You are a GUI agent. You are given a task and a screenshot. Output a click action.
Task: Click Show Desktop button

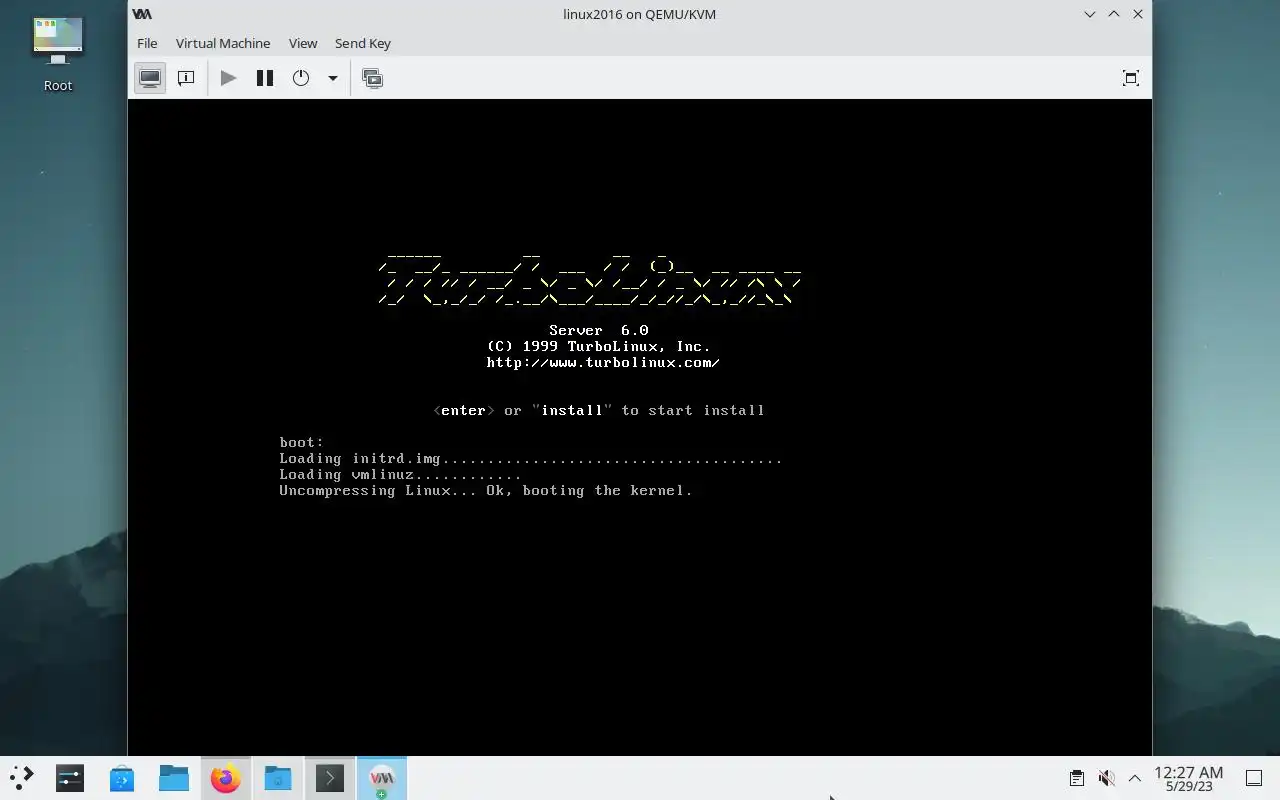tap(1253, 778)
